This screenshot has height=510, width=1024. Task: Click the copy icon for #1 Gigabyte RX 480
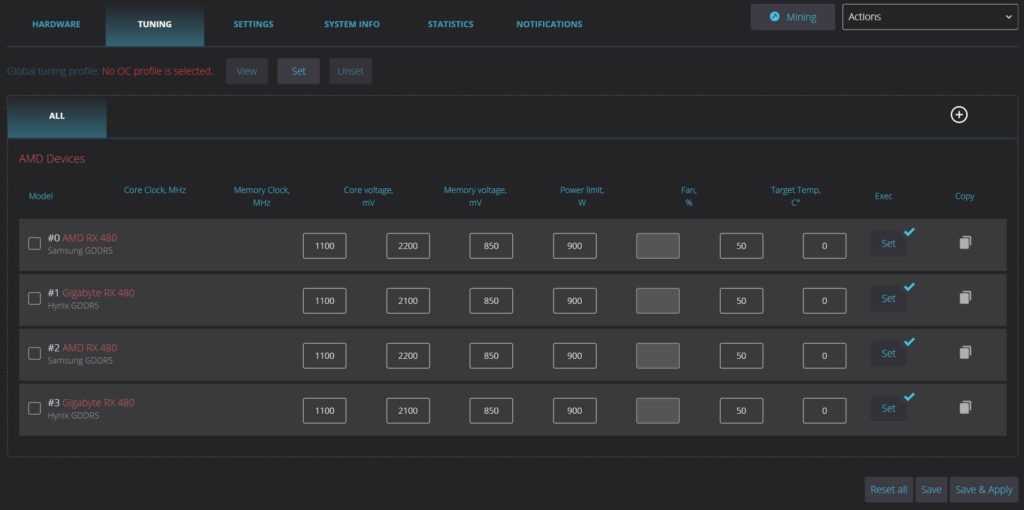point(964,298)
